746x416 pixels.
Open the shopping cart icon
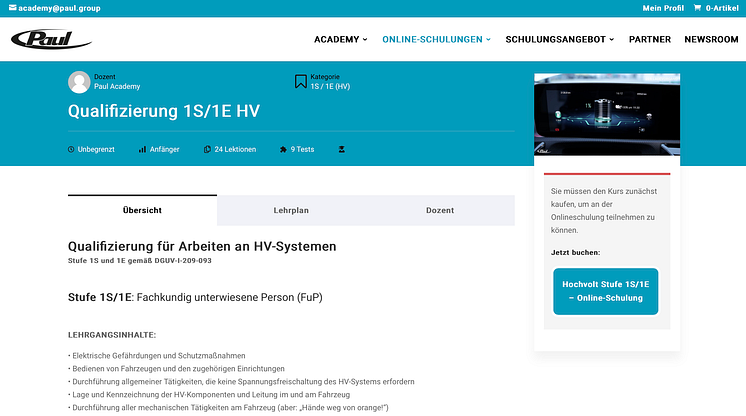pos(697,8)
